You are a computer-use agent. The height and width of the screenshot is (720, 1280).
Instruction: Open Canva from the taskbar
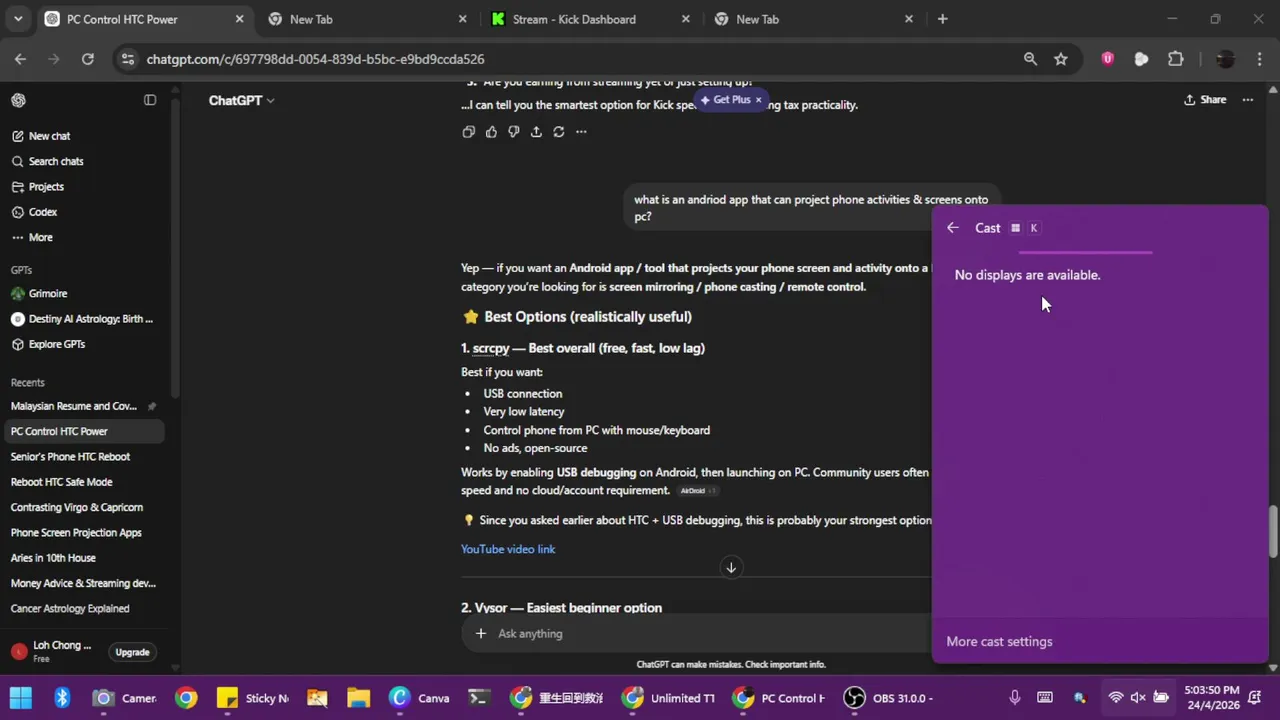click(x=419, y=698)
